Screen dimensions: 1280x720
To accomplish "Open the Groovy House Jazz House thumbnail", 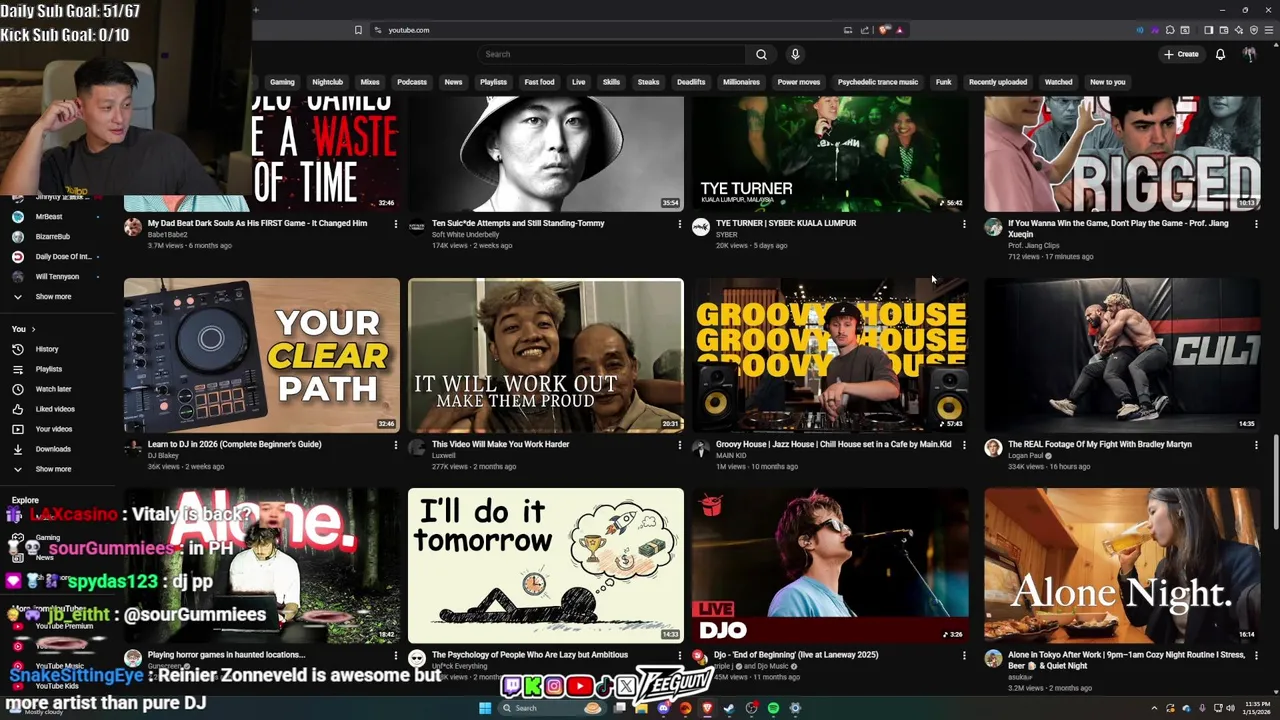I will coord(830,355).
